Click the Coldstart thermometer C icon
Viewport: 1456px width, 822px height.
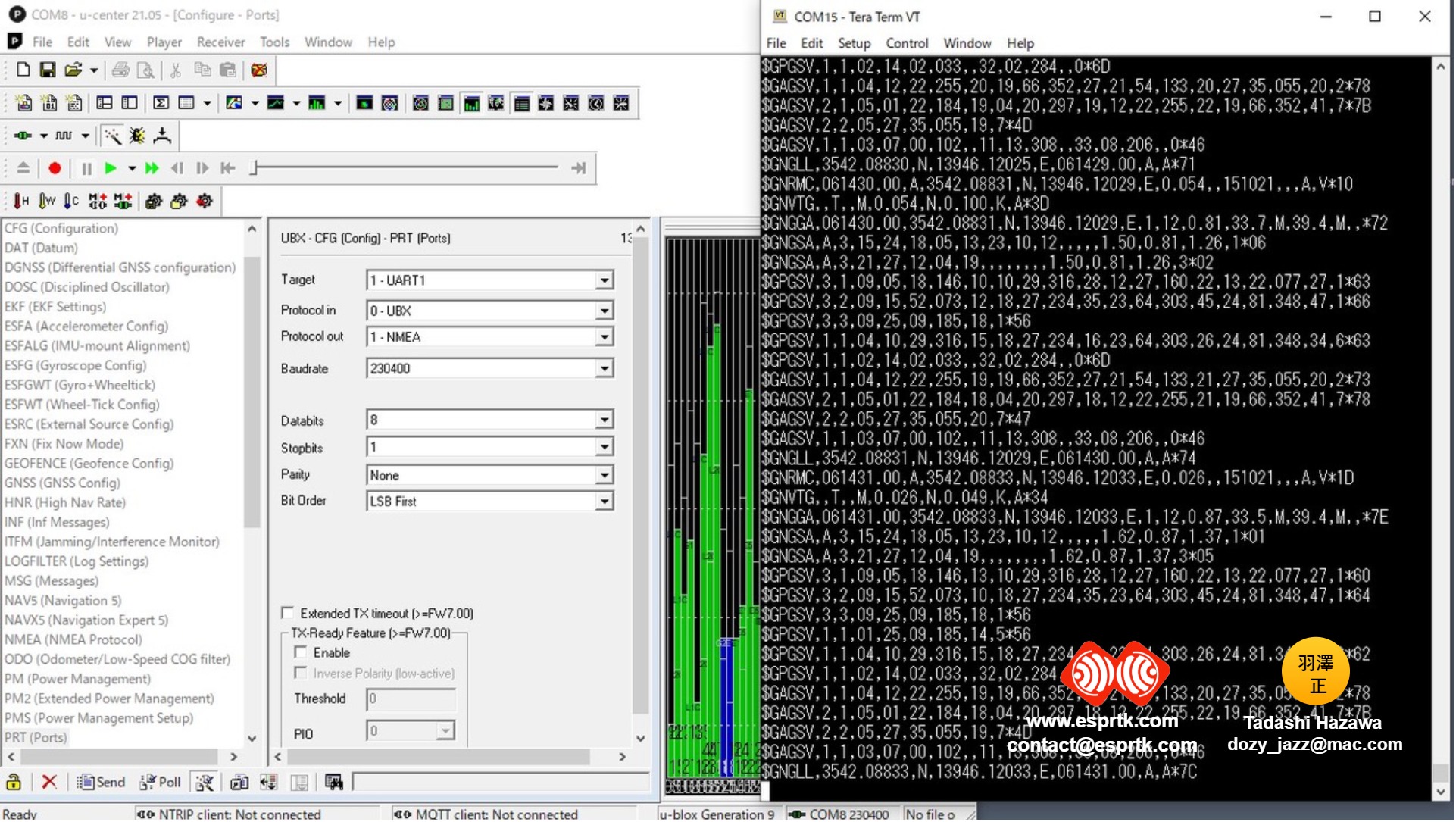tap(71, 201)
